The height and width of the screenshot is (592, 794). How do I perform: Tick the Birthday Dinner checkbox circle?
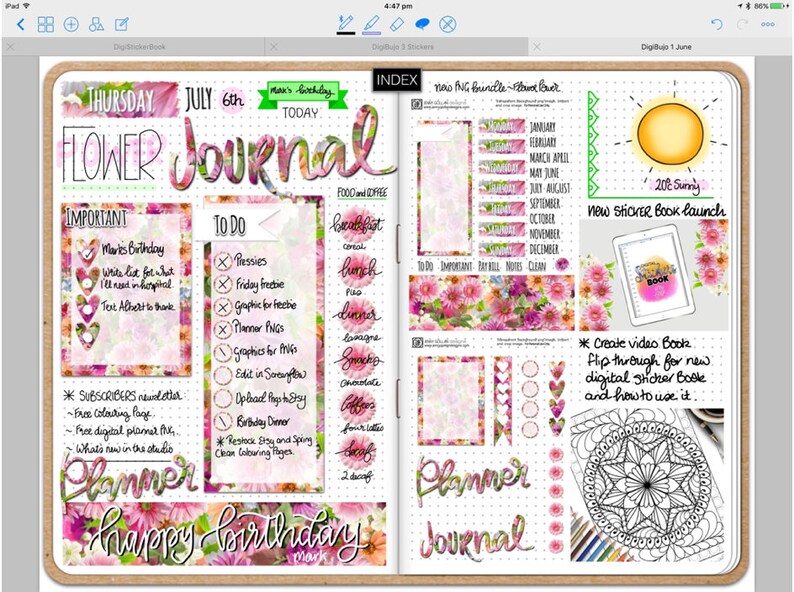[x=222, y=421]
